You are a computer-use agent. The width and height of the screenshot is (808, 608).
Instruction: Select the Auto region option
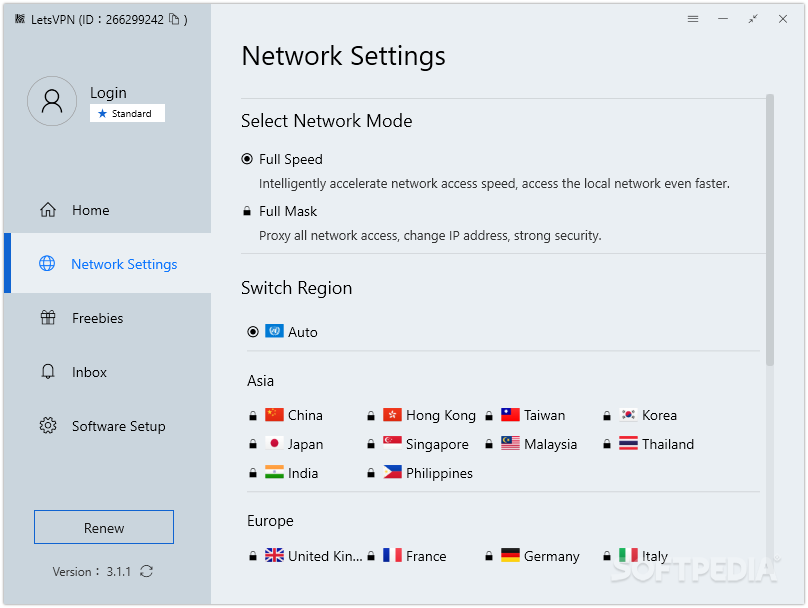pyautogui.click(x=253, y=332)
